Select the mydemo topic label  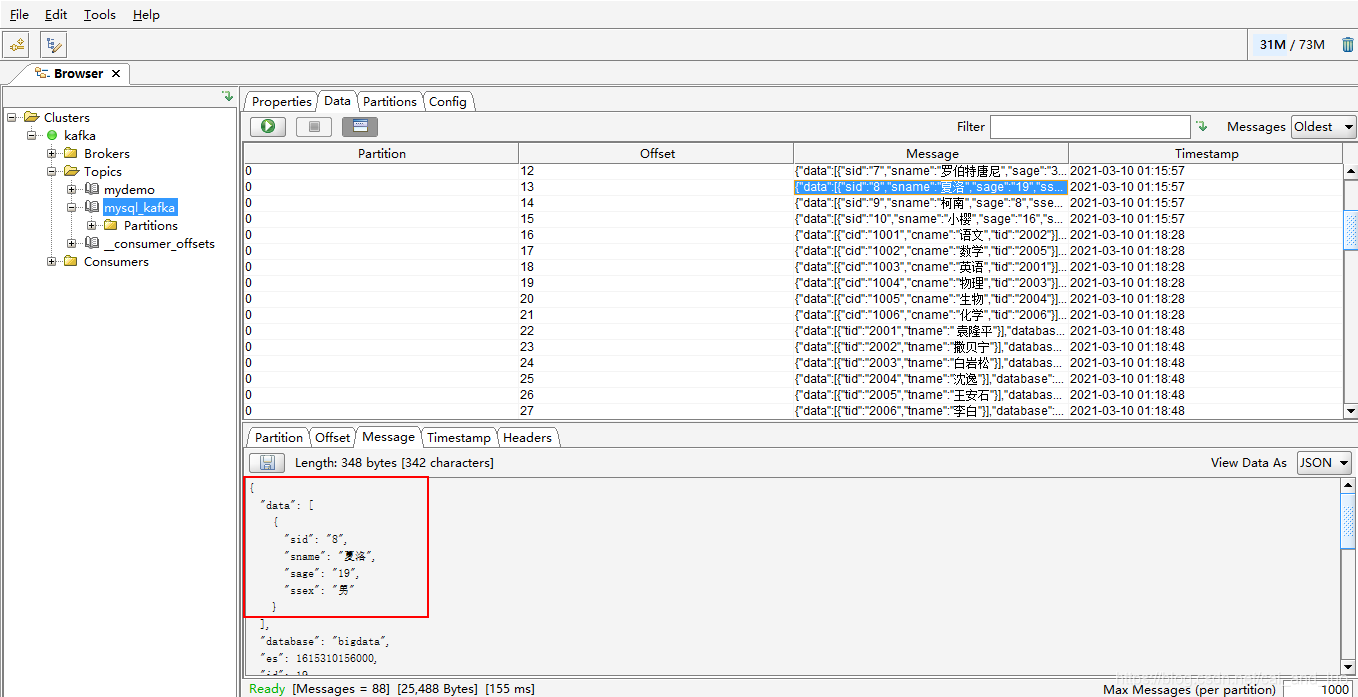tap(129, 190)
